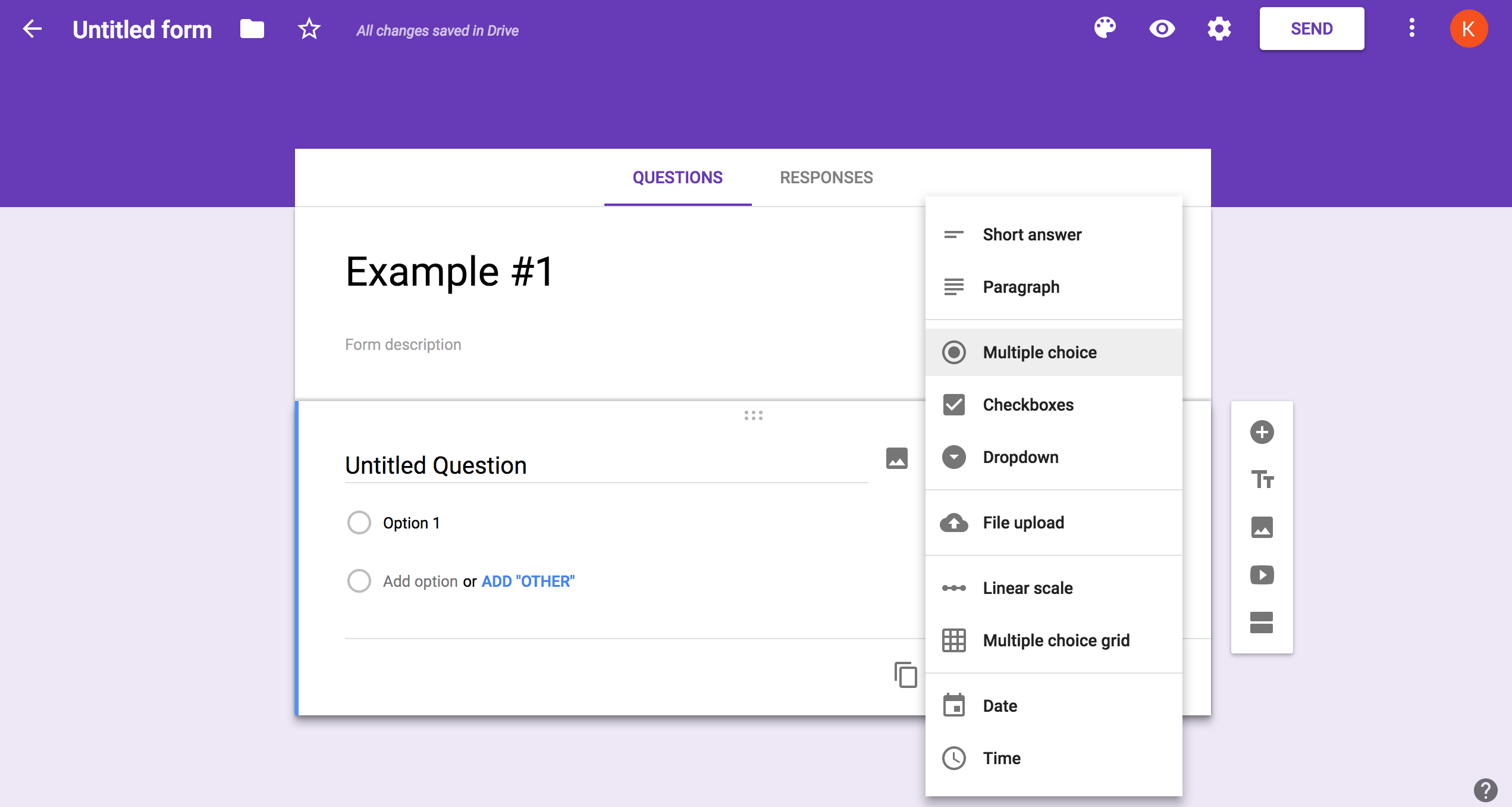Click the Add option text field
The image size is (1512, 807).
pos(421,581)
